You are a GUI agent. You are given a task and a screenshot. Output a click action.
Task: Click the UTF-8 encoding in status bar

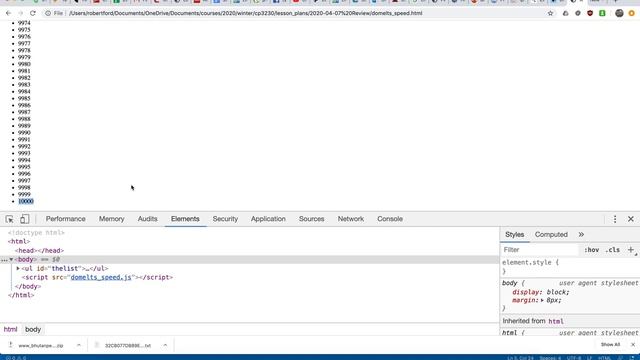click(x=573, y=358)
